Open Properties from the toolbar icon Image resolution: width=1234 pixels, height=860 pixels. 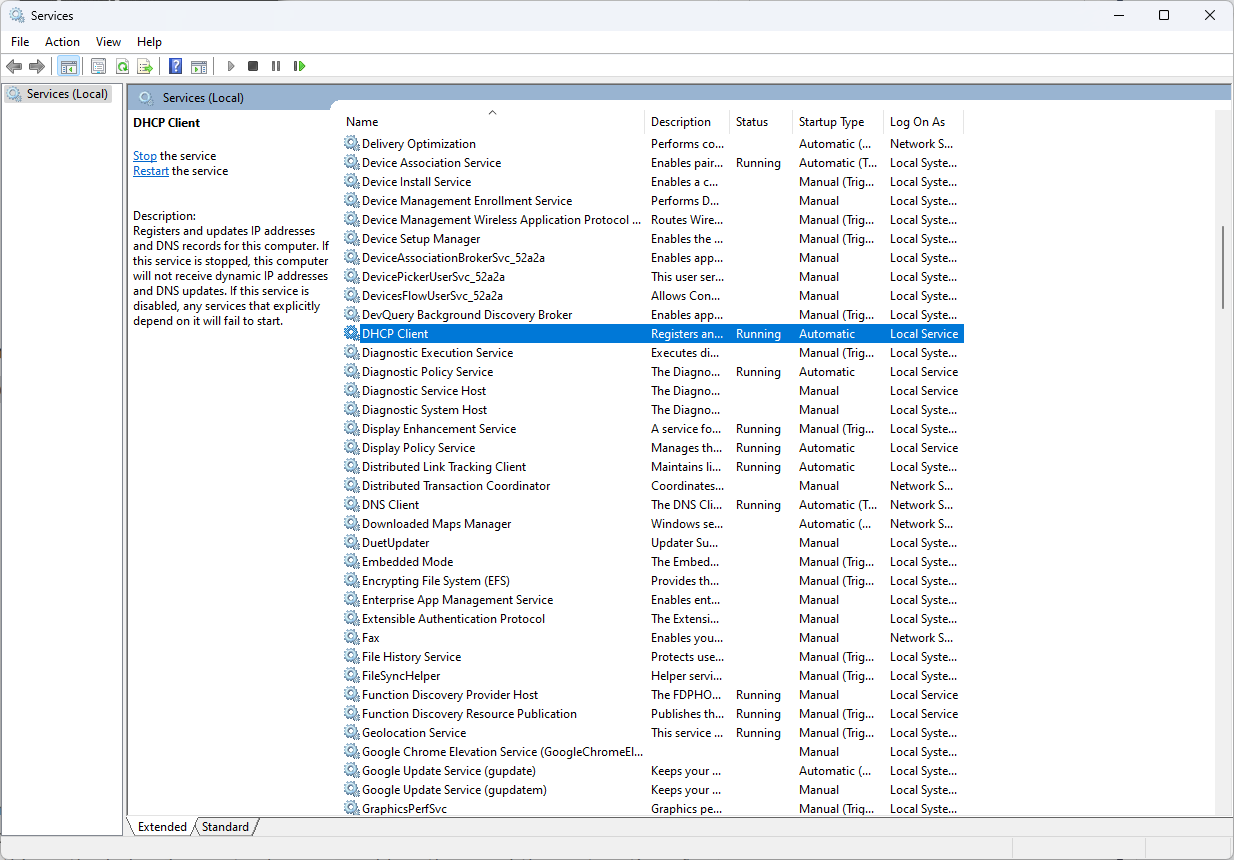98,66
